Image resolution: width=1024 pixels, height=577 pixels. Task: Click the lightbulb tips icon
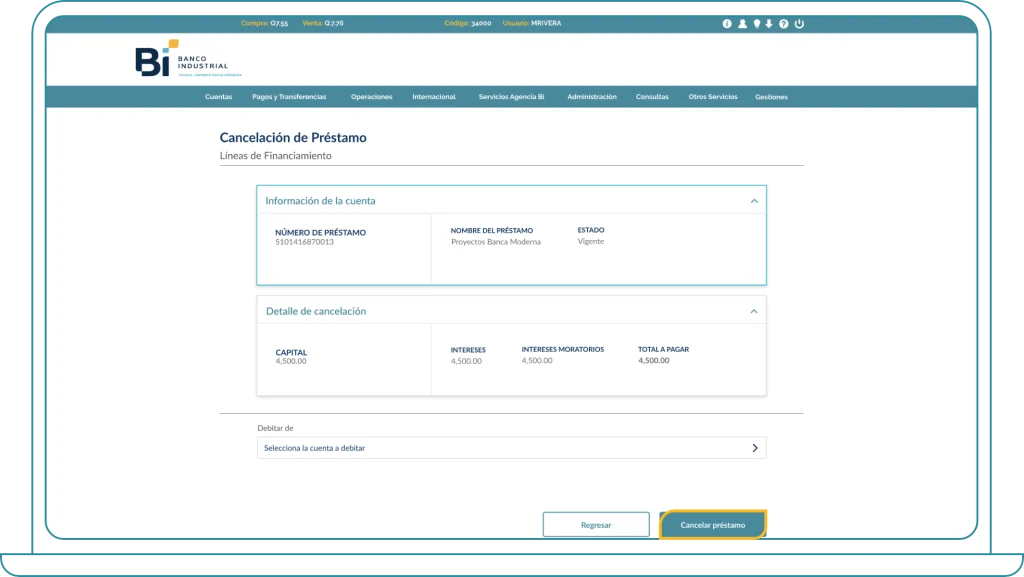(756, 24)
